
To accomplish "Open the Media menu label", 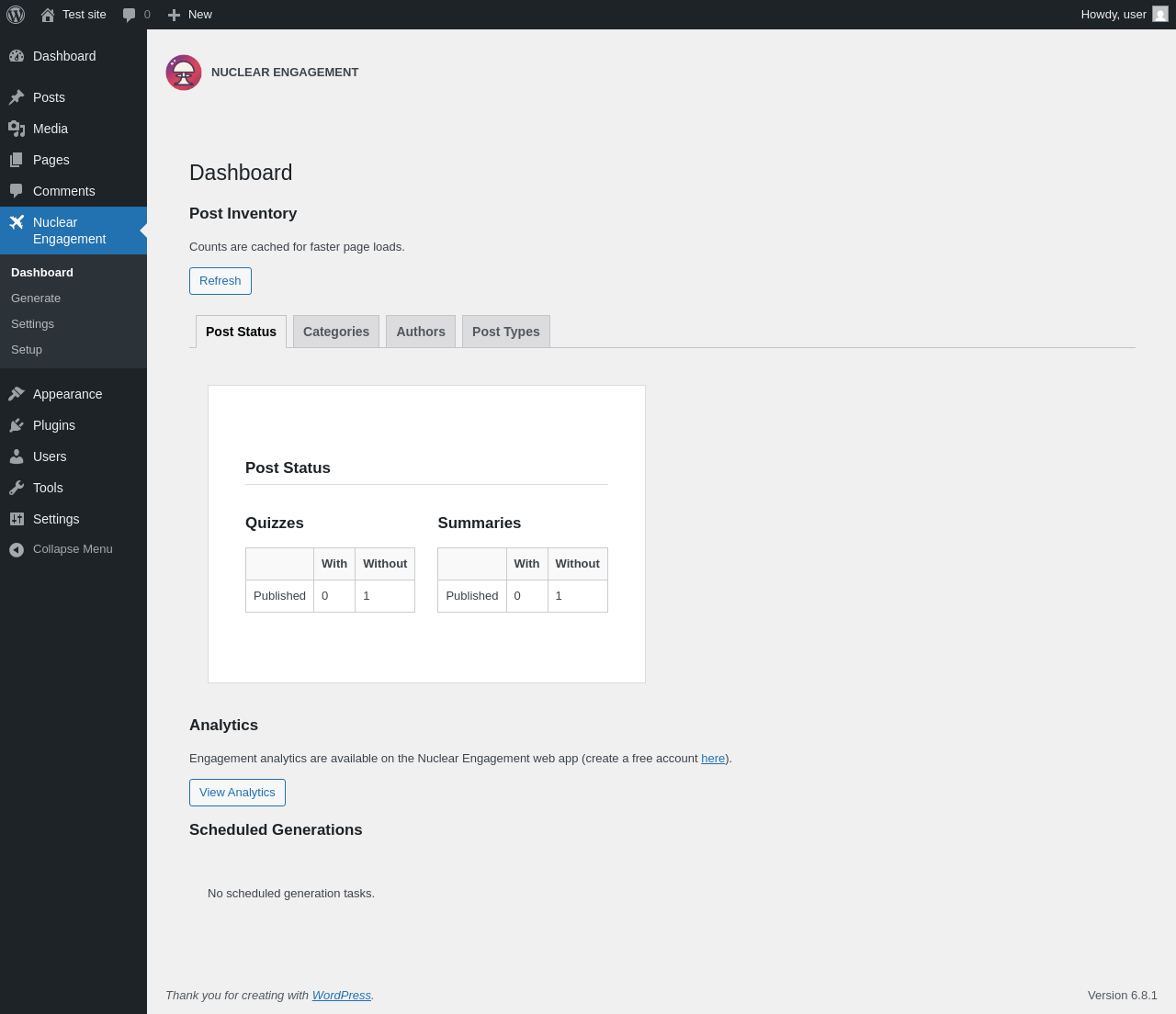I will (x=51, y=129).
